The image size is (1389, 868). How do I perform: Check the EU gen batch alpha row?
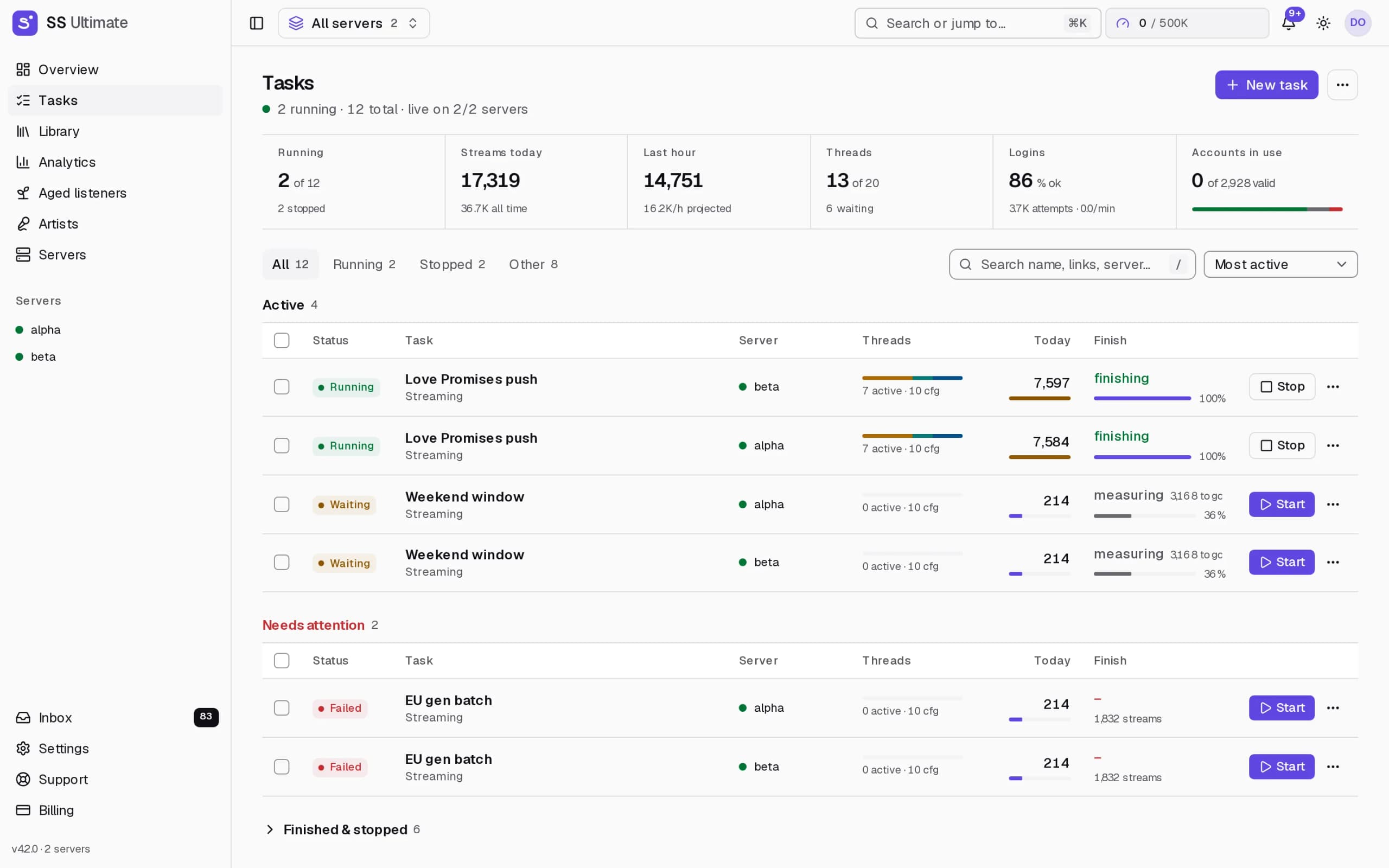click(x=281, y=708)
